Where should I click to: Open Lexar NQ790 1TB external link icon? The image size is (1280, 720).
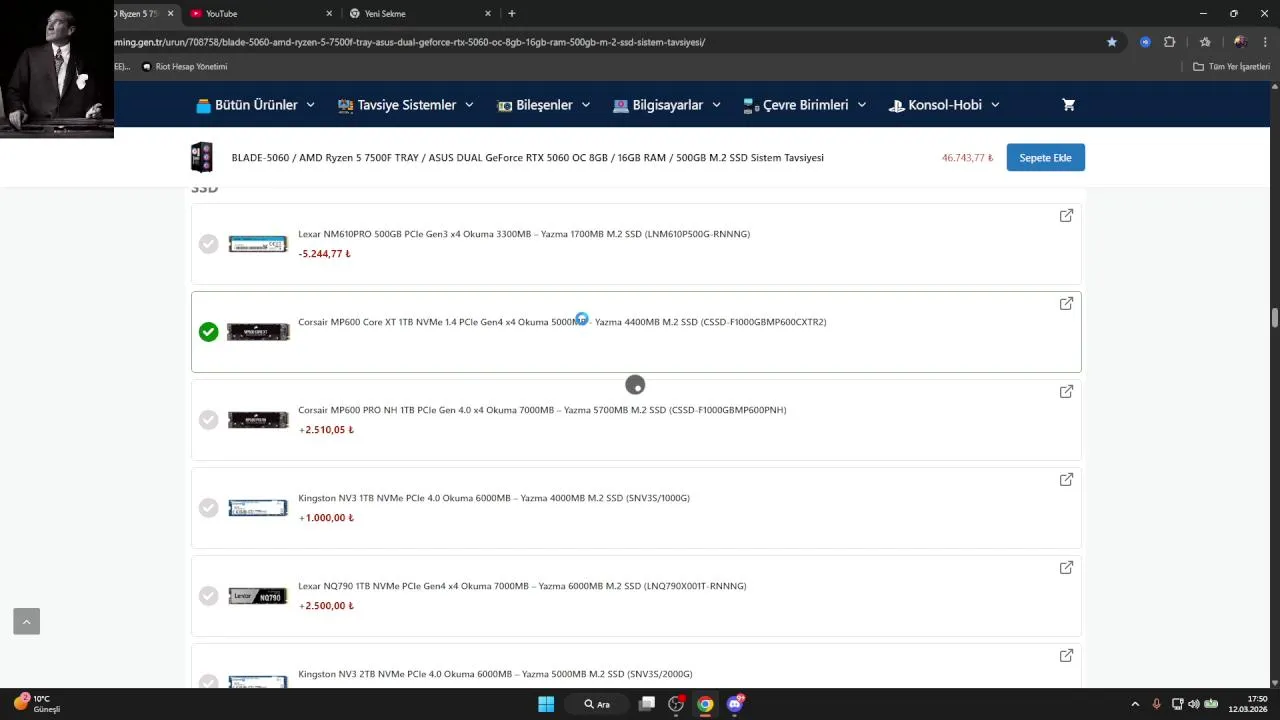click(x=1066, y=568)
